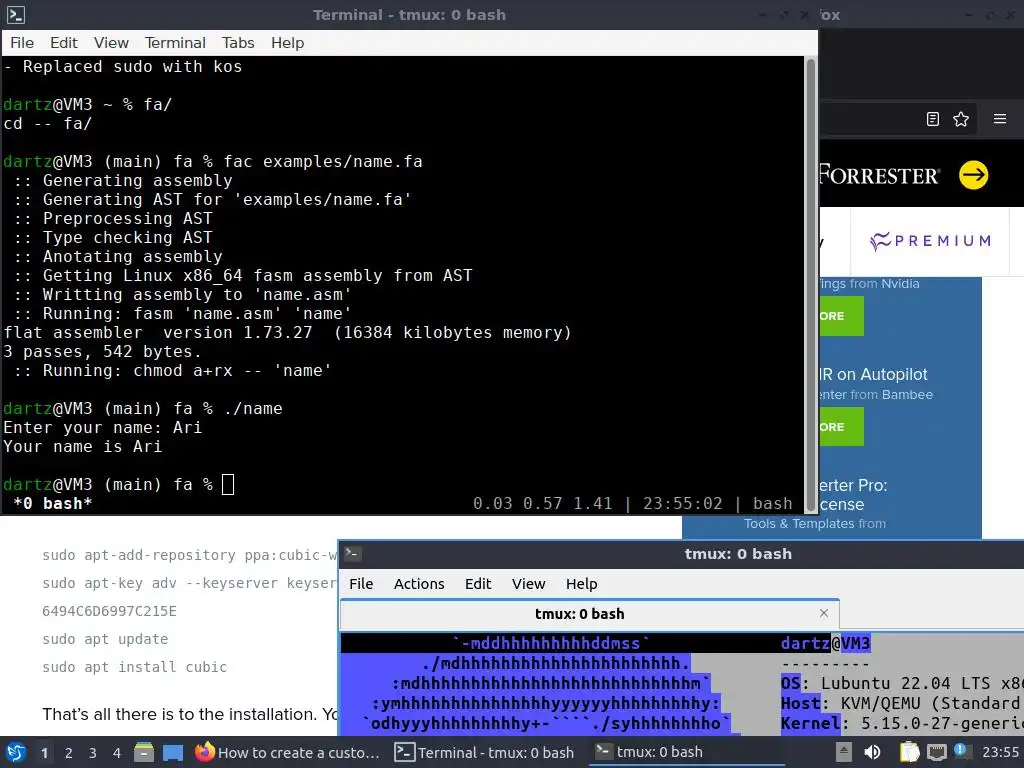Click the terminal icon in the lower window's title bar

[353, 554]
